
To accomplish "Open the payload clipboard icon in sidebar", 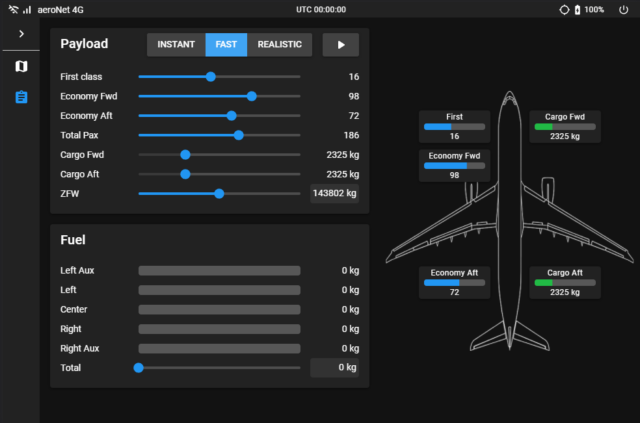I will coord(21,97).
